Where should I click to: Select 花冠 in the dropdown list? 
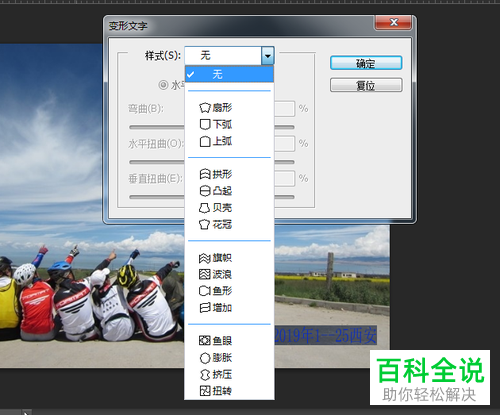[229, 224]
